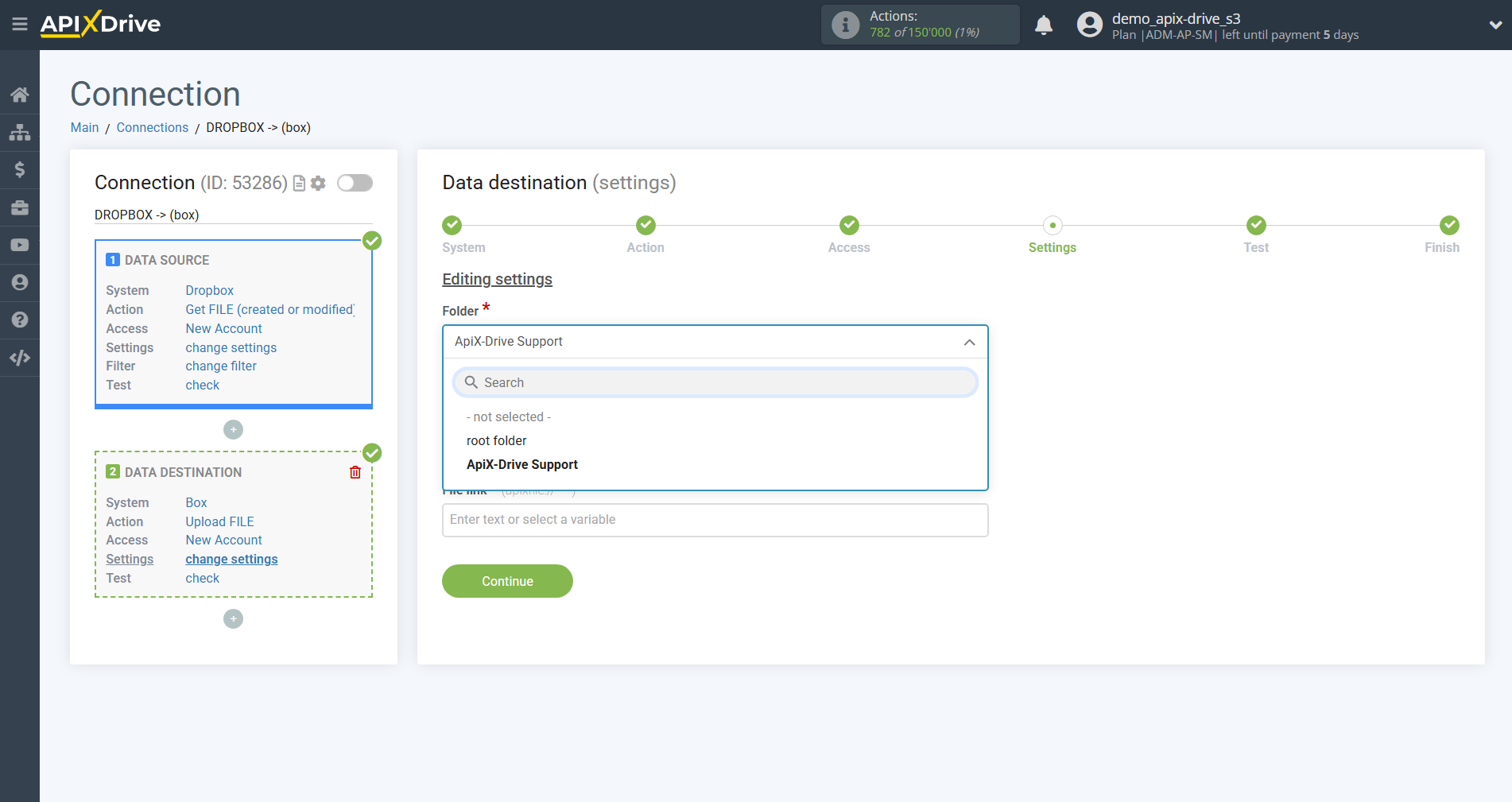Open the hamburger menu in the header
Viewport: 1512px width, 802px height.
[20, 25]
